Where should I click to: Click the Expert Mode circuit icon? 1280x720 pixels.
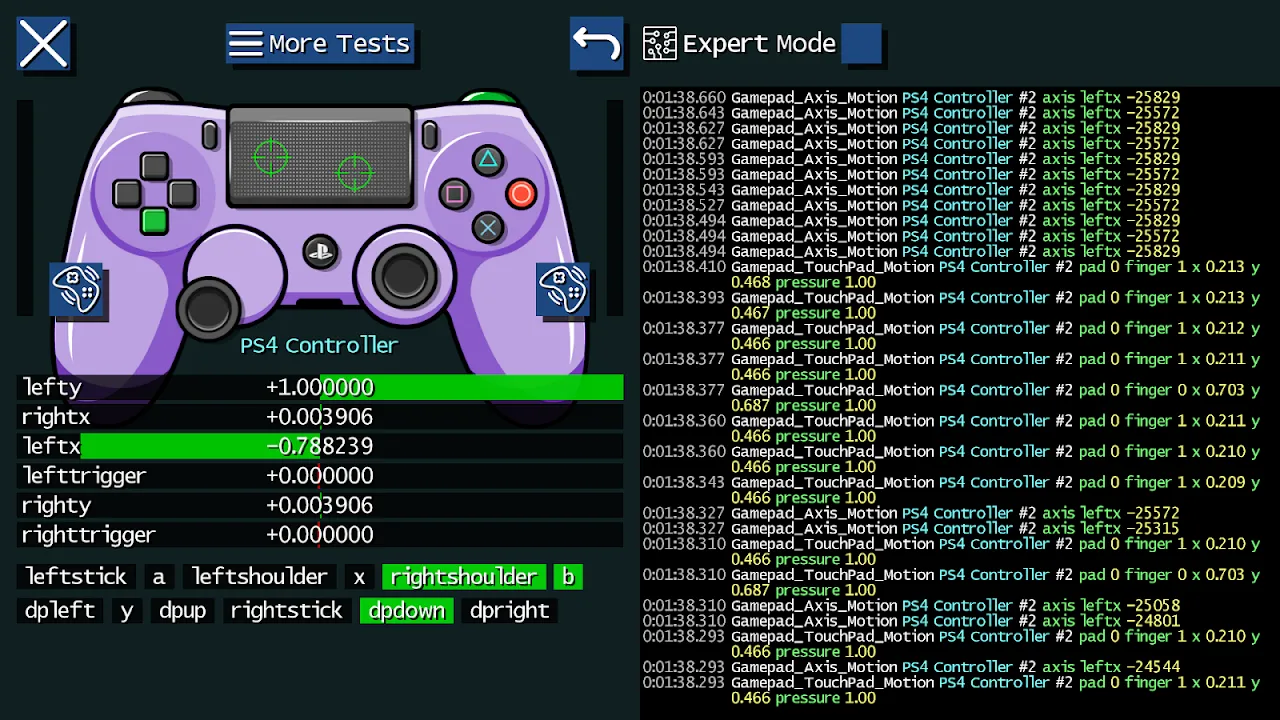(x=660, y=44)
